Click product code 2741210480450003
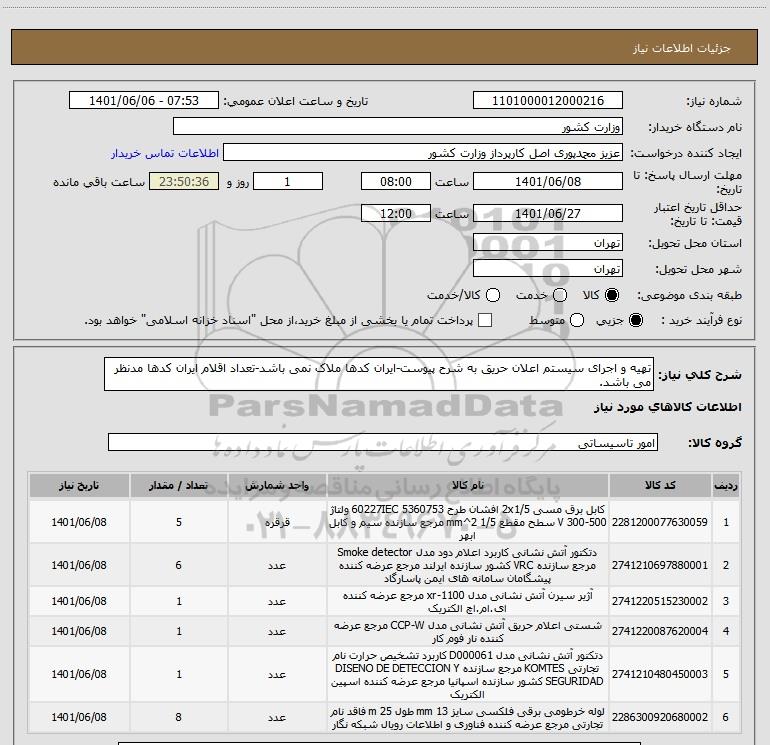770x745 pixels. [660, 674]
